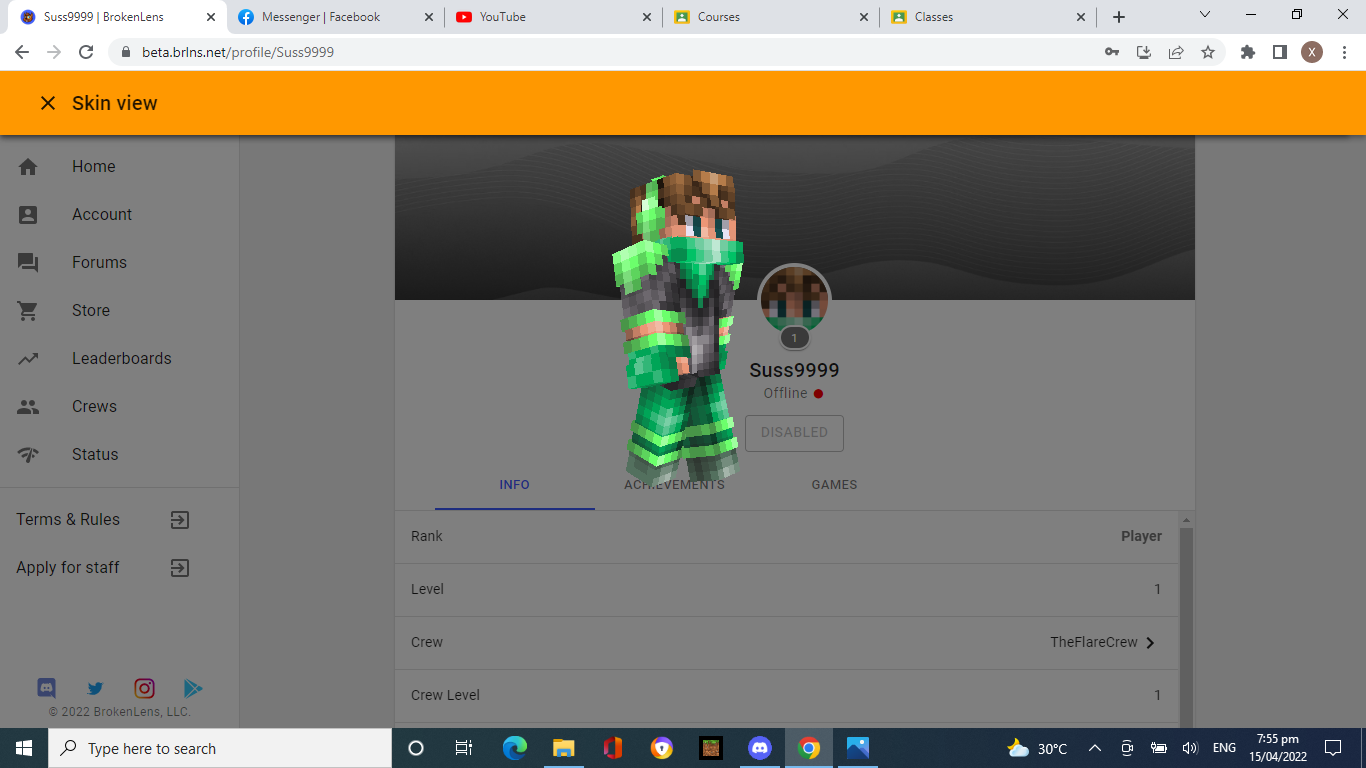Open the Instagram link in sidebar footer
Screen dimensions: 1366x768
(x=145, y=688)
